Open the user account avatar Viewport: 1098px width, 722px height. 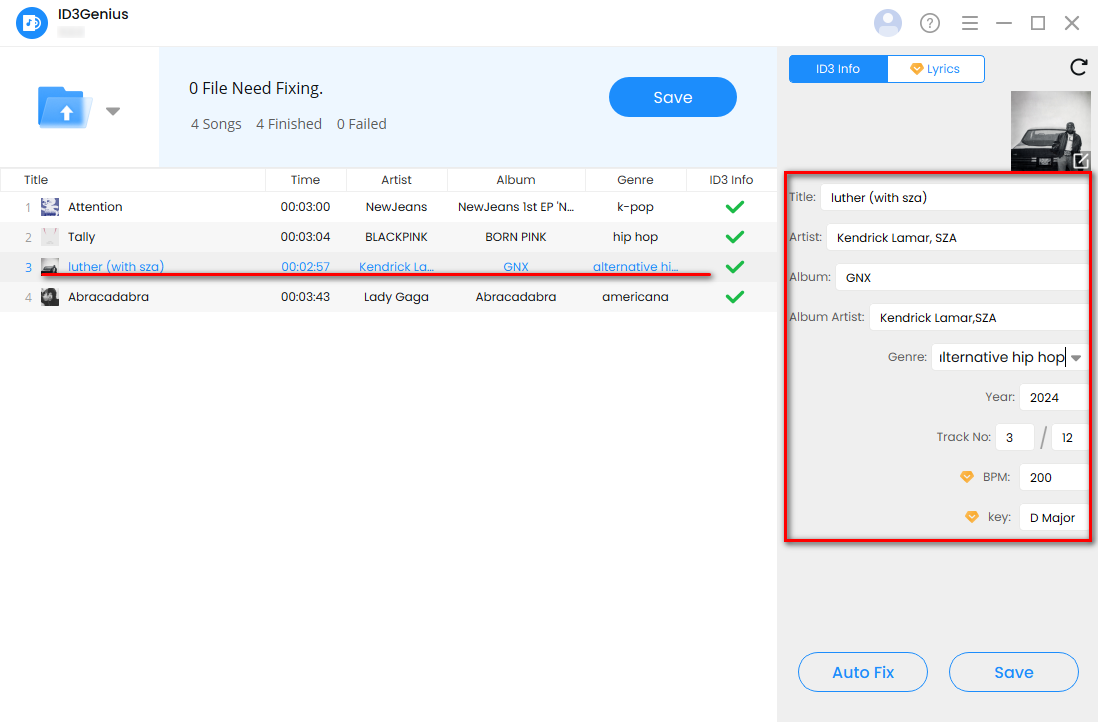[x=888, y=23]
